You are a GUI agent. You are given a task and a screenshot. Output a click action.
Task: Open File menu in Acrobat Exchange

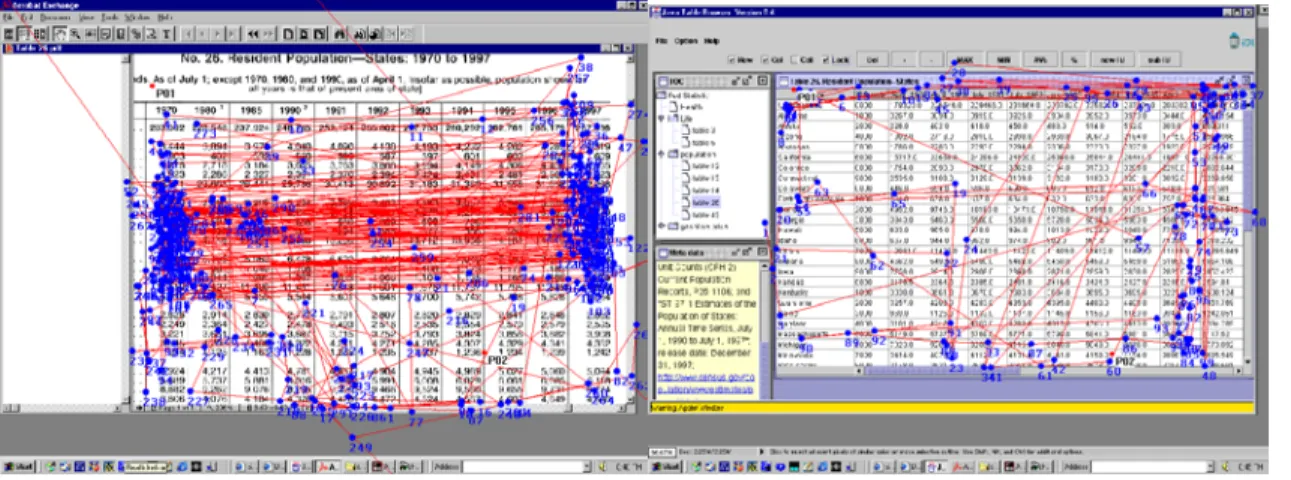8,17
